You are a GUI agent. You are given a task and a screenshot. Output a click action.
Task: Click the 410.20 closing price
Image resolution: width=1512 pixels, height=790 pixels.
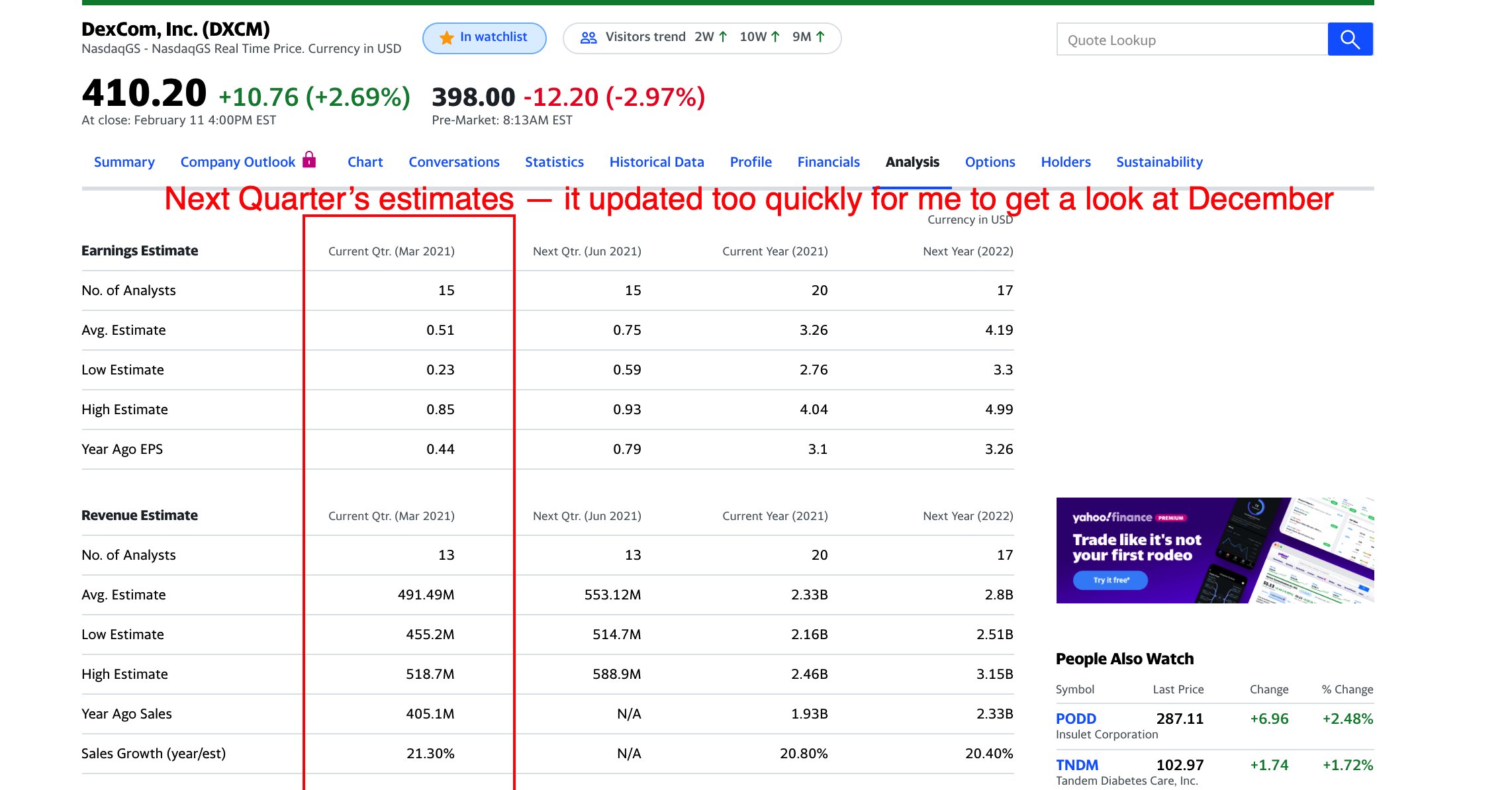(x=144, y=93)
